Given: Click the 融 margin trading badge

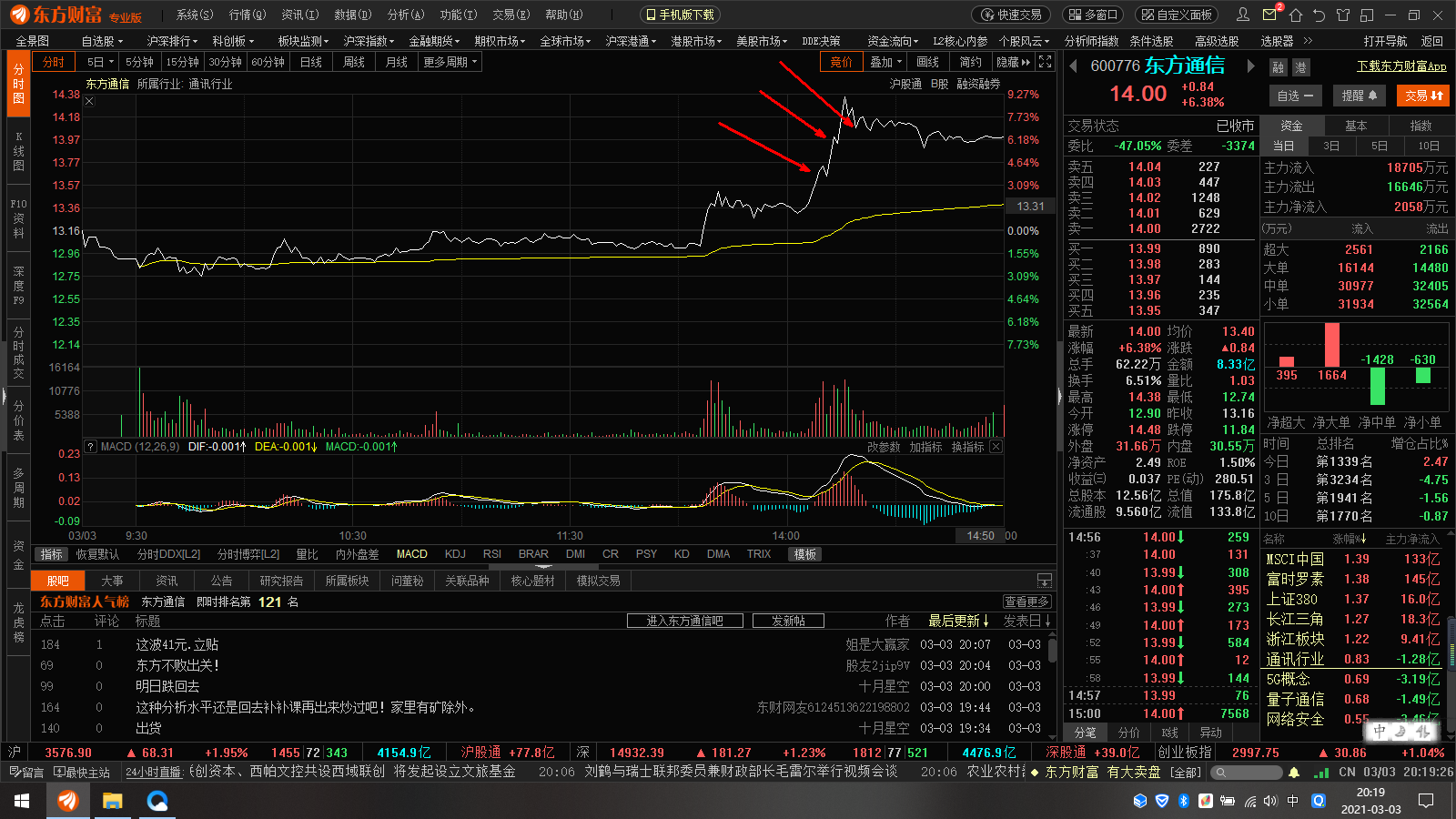Looking at the screenshot, I should 1279,67.
